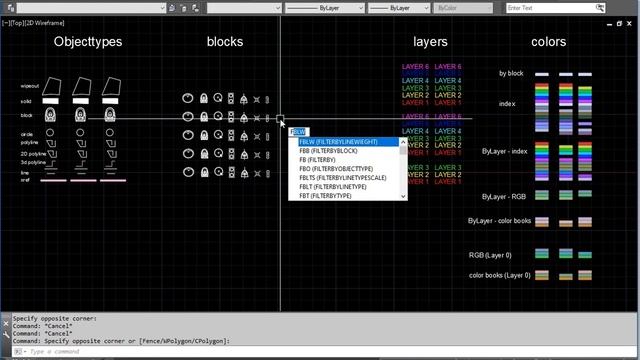
Task: Click the color books (Layer 0) label
Action: click(500, 276)
